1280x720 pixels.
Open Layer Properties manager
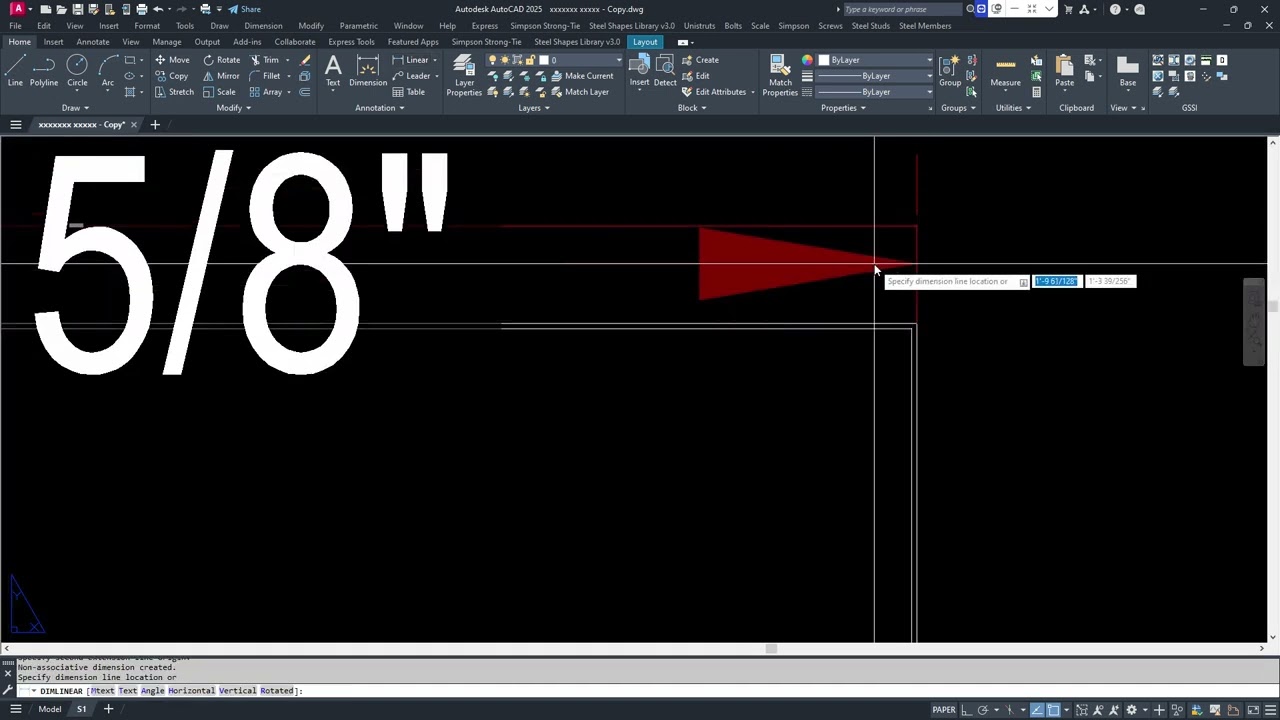[x=464, y=76]
